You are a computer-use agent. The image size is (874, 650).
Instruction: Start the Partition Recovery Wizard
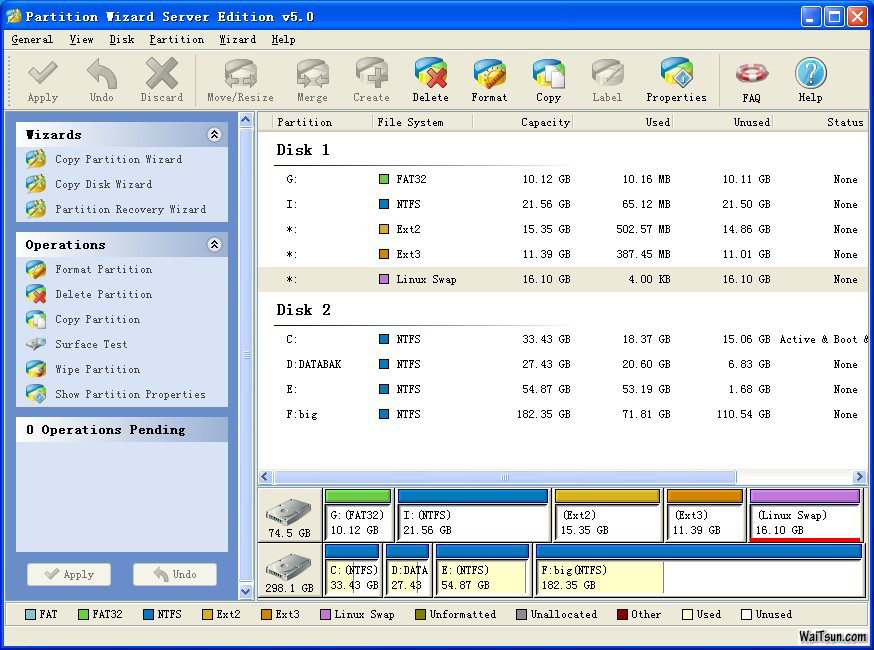tap(130, 210)
